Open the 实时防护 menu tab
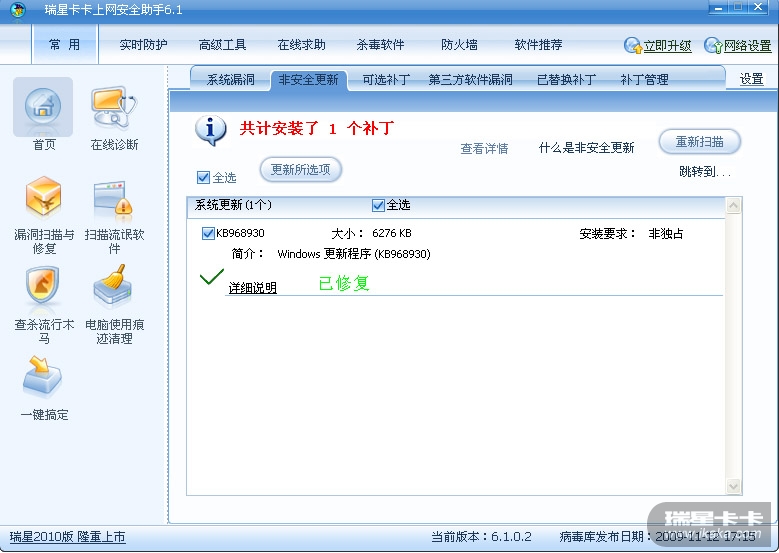This screenshot has width=779, height=553. point(143,45)
